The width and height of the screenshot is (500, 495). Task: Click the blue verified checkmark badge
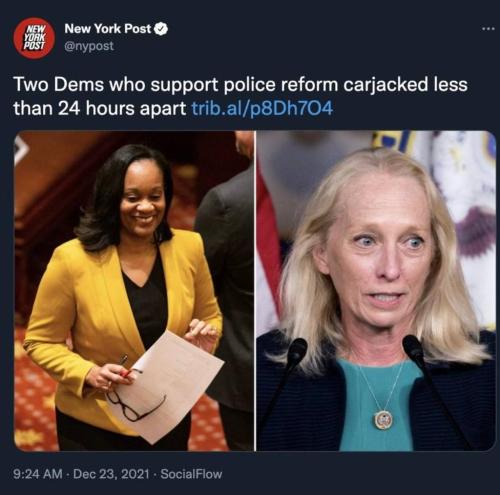[162, 29]
